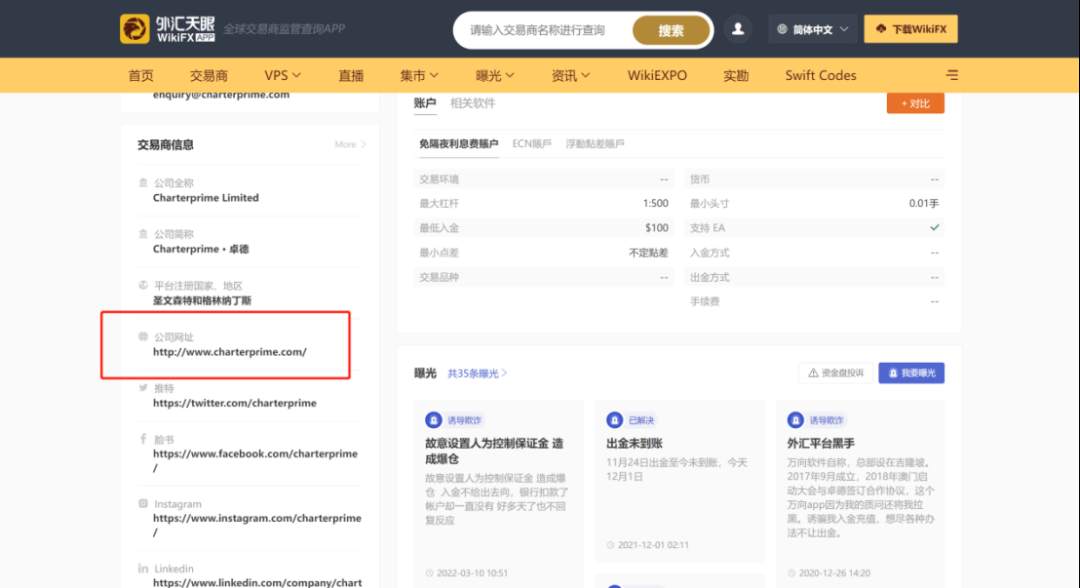Click the clock icon beside 2020-12-26 14:20

[791, 573]
